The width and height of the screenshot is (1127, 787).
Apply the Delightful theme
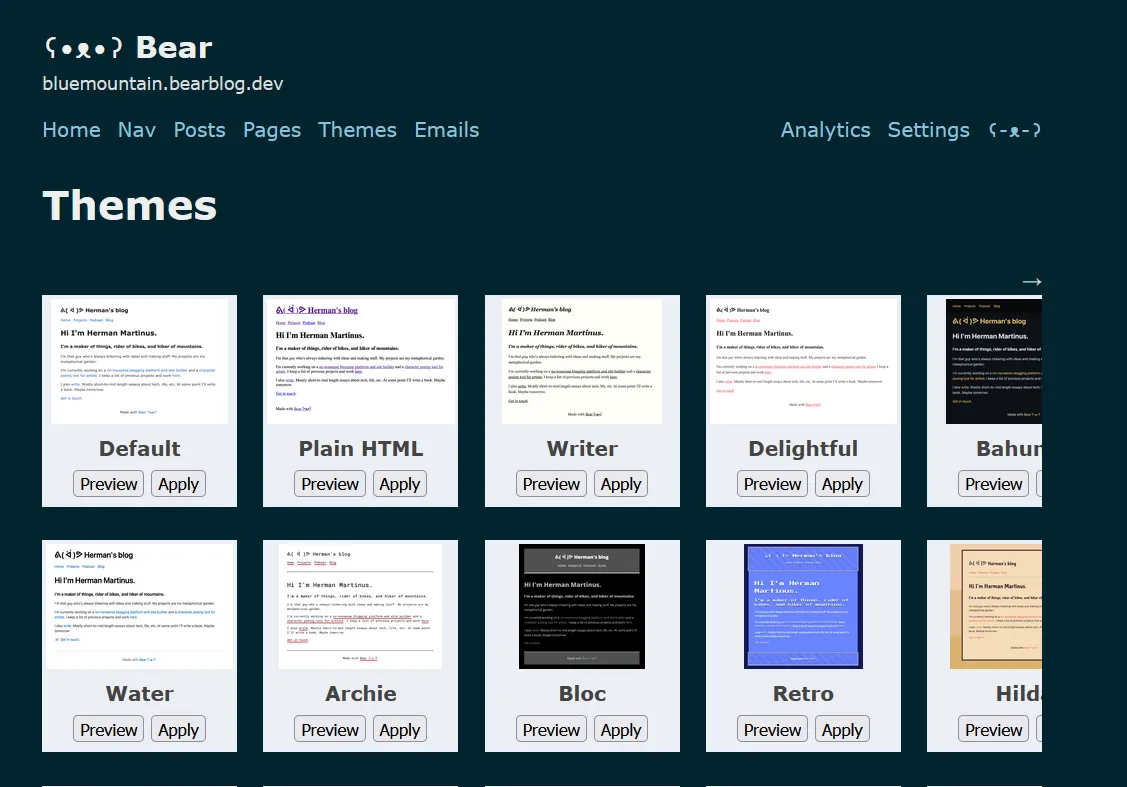tap(842, 484)
